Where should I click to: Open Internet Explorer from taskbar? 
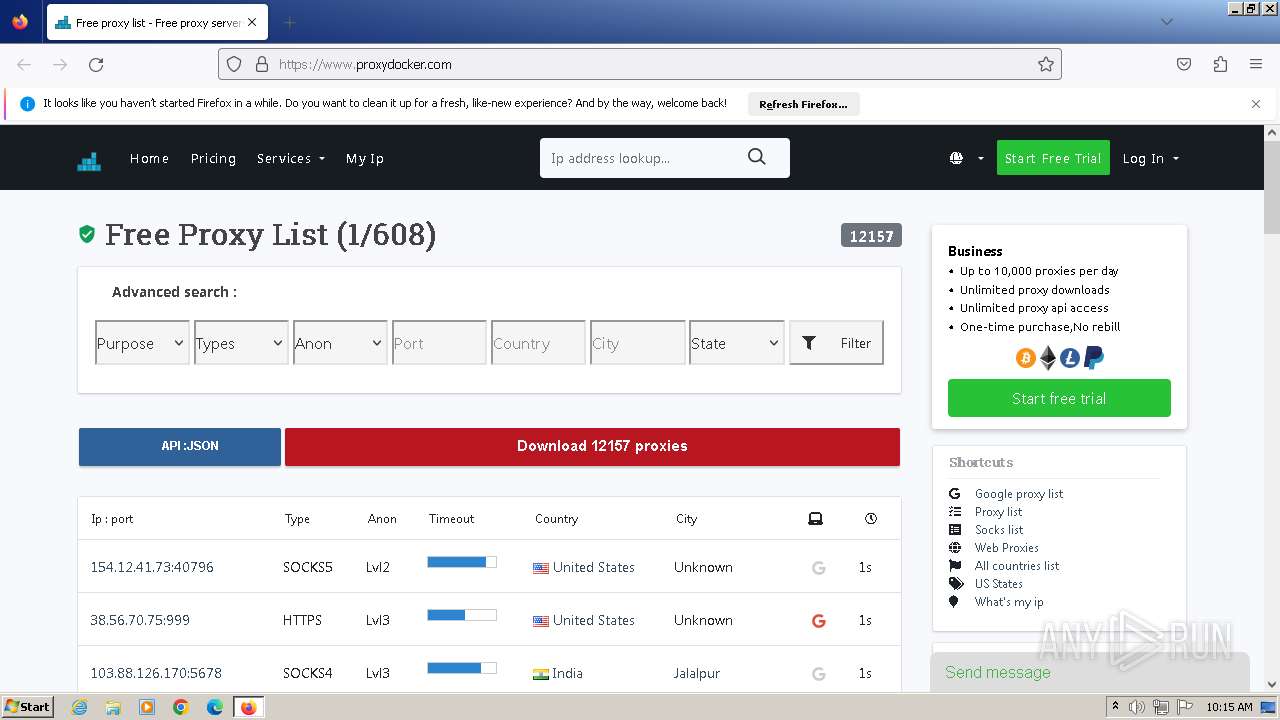click(x=79, y=707)
